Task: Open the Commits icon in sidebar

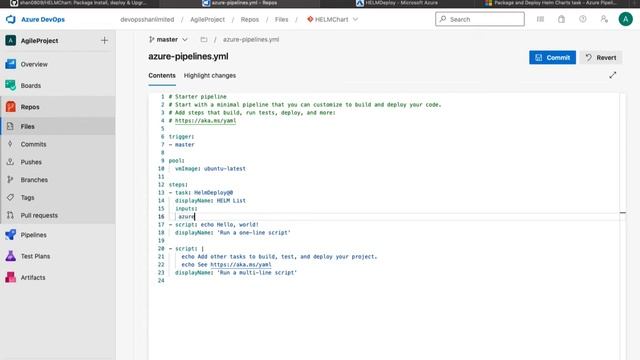Action: coord(10,144)
